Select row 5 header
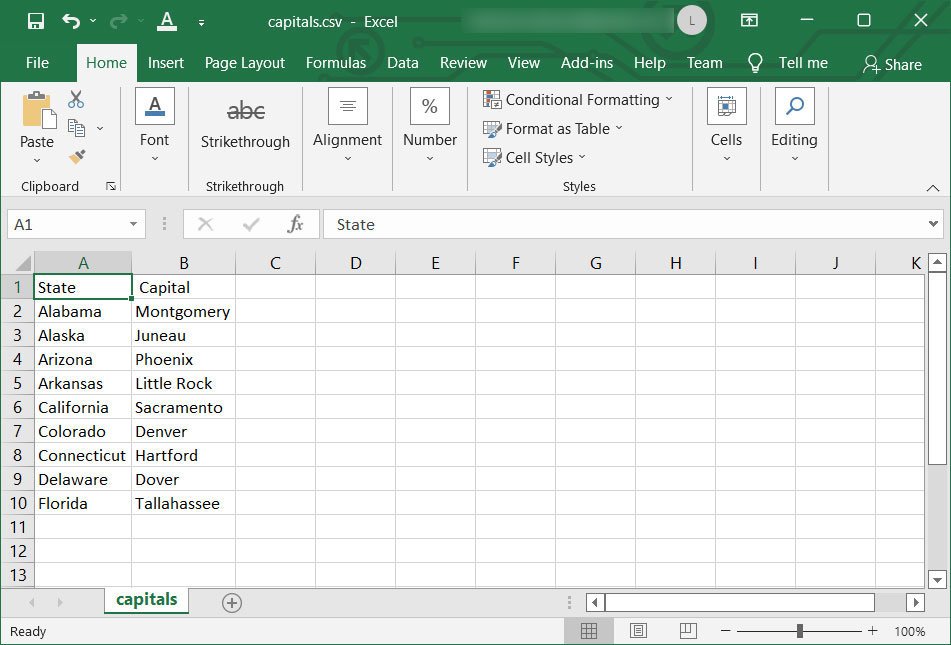This screenshot has width=951, height=645. pyautogui.click(x=17, y=383)
